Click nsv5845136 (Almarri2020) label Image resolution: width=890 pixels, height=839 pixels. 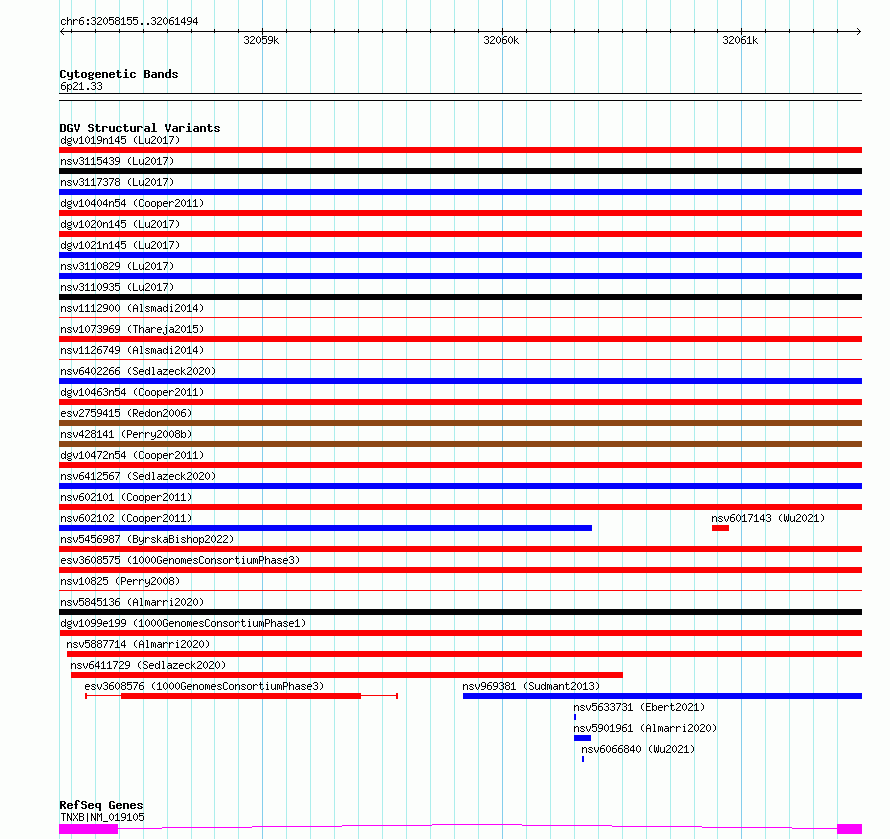[132, 602]
